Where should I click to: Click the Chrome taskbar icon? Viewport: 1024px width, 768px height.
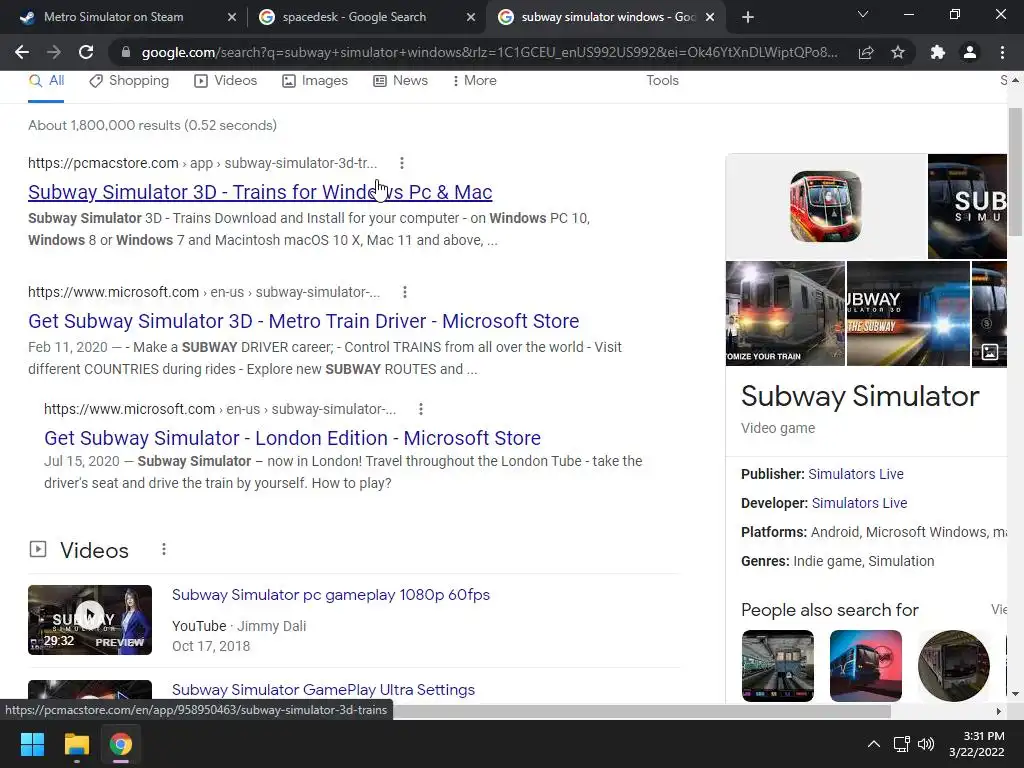121,744
